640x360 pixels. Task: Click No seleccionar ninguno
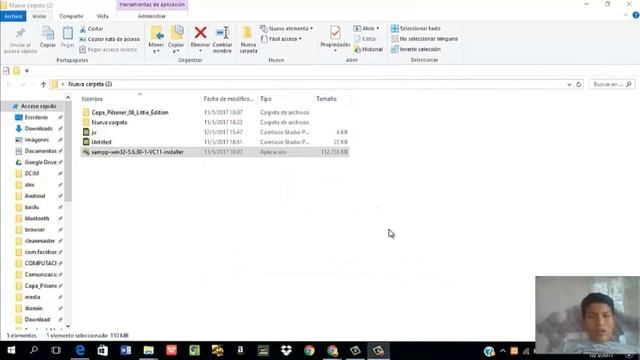pyautogui.click(x=424, y=39)
